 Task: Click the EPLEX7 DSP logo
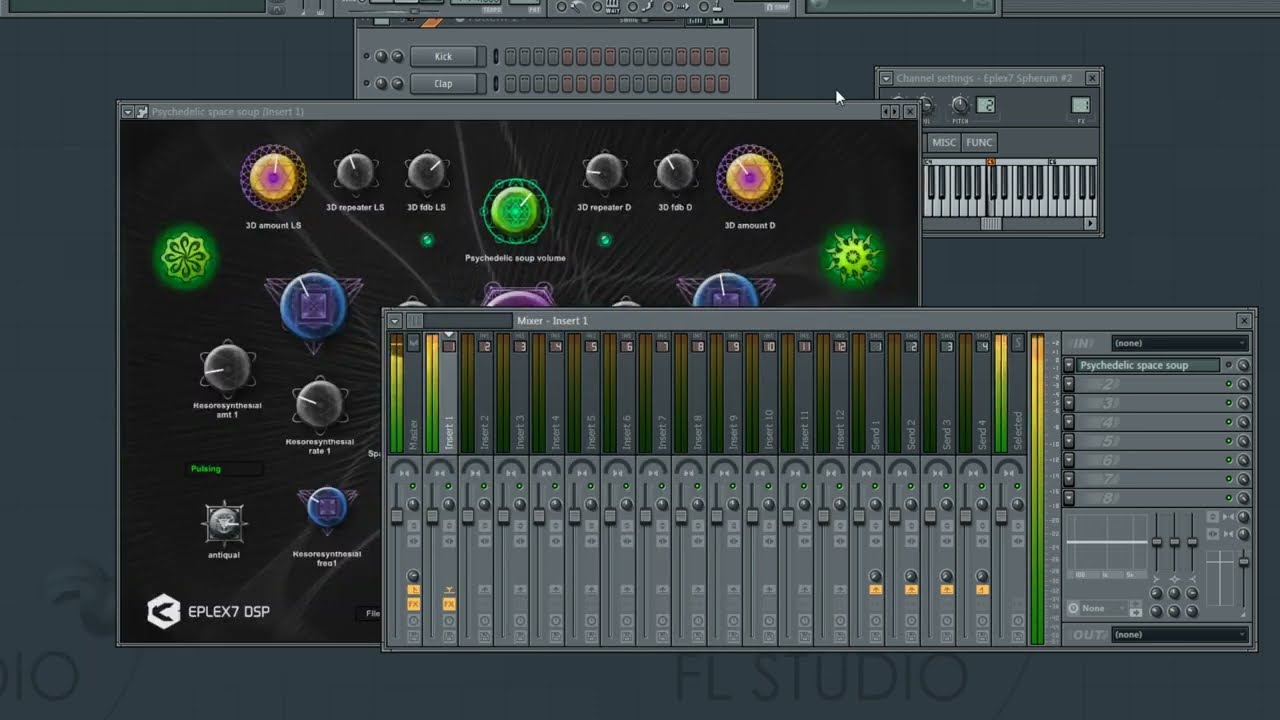209,611
